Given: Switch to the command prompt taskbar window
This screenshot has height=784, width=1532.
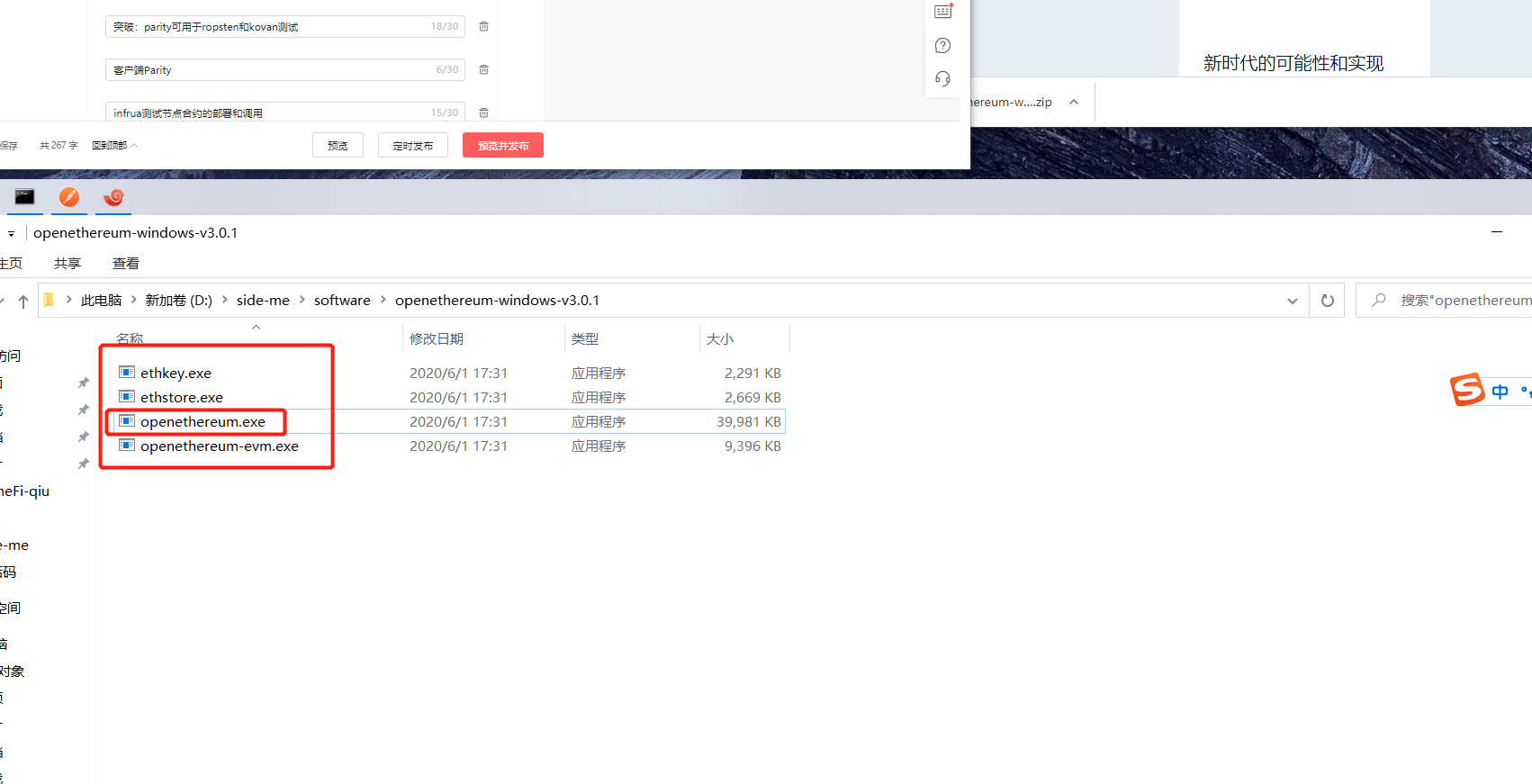Looking at the screenshot, I should point(24,197).
